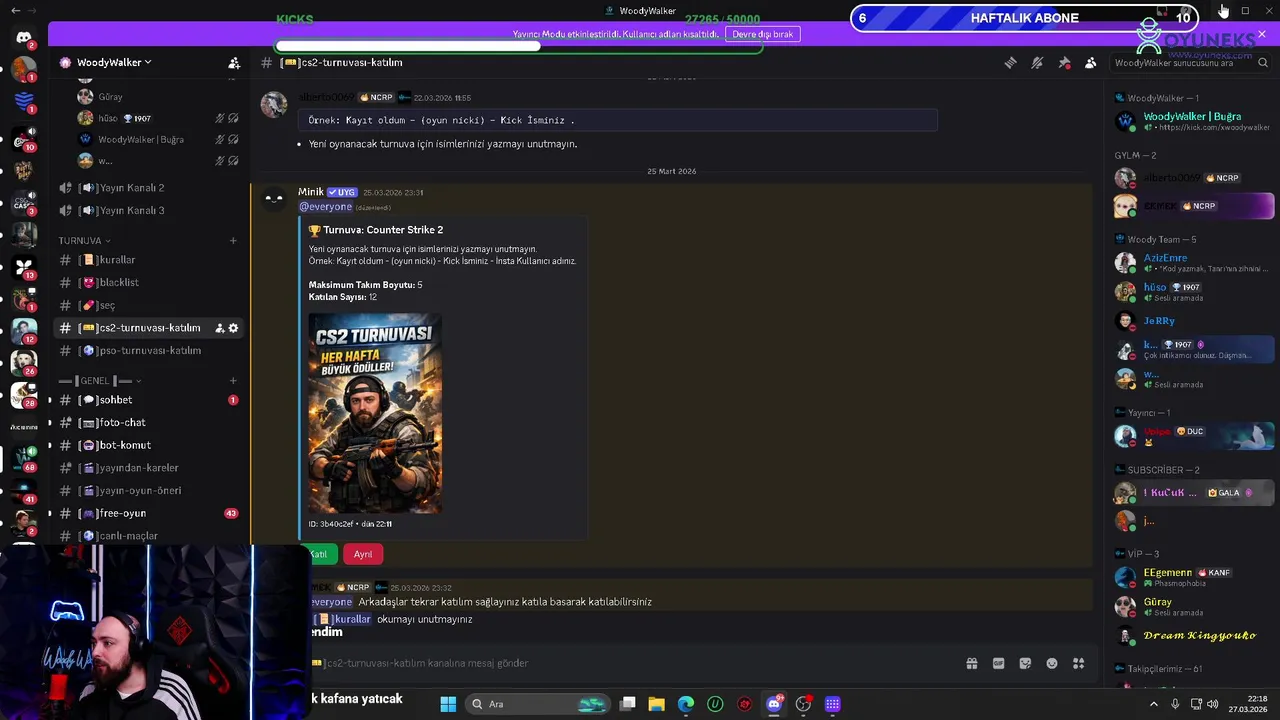The image size is (1280, 720).
Task: Open the kurallar channel
Action: coord(116,260)
